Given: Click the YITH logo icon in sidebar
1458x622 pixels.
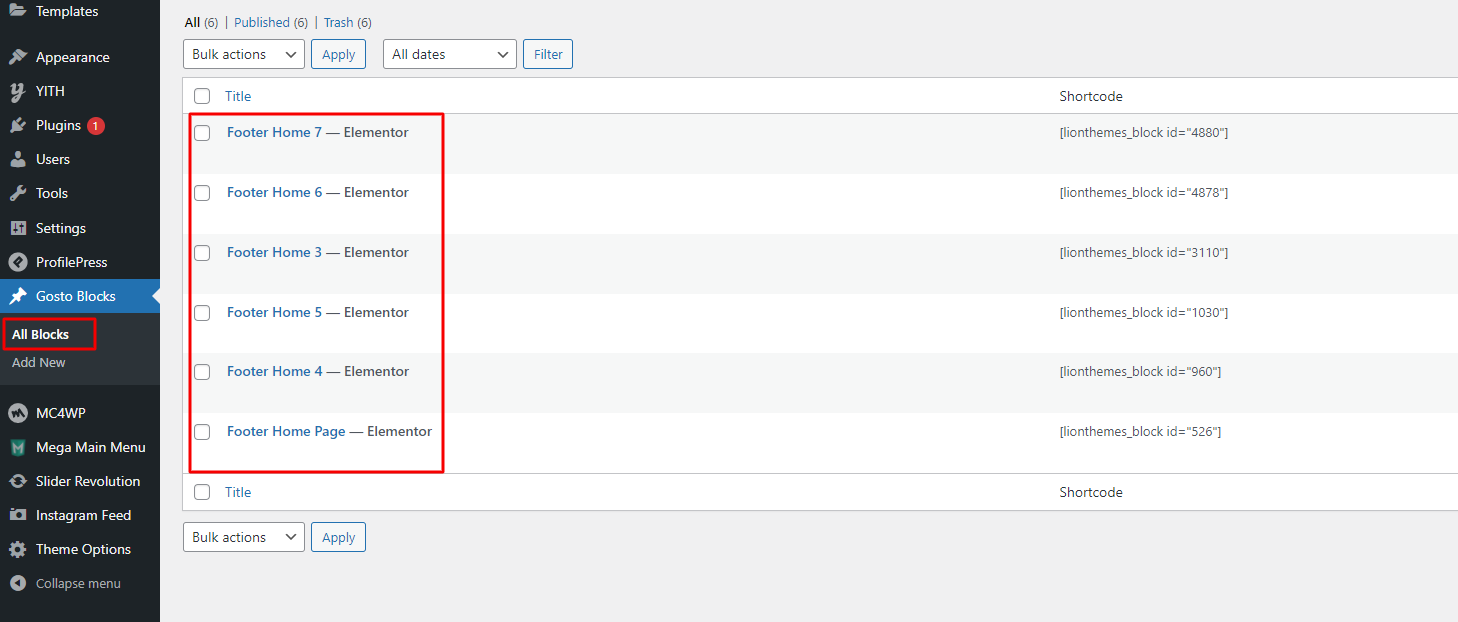Looking at the screenshot, I should tap(17, 91).
